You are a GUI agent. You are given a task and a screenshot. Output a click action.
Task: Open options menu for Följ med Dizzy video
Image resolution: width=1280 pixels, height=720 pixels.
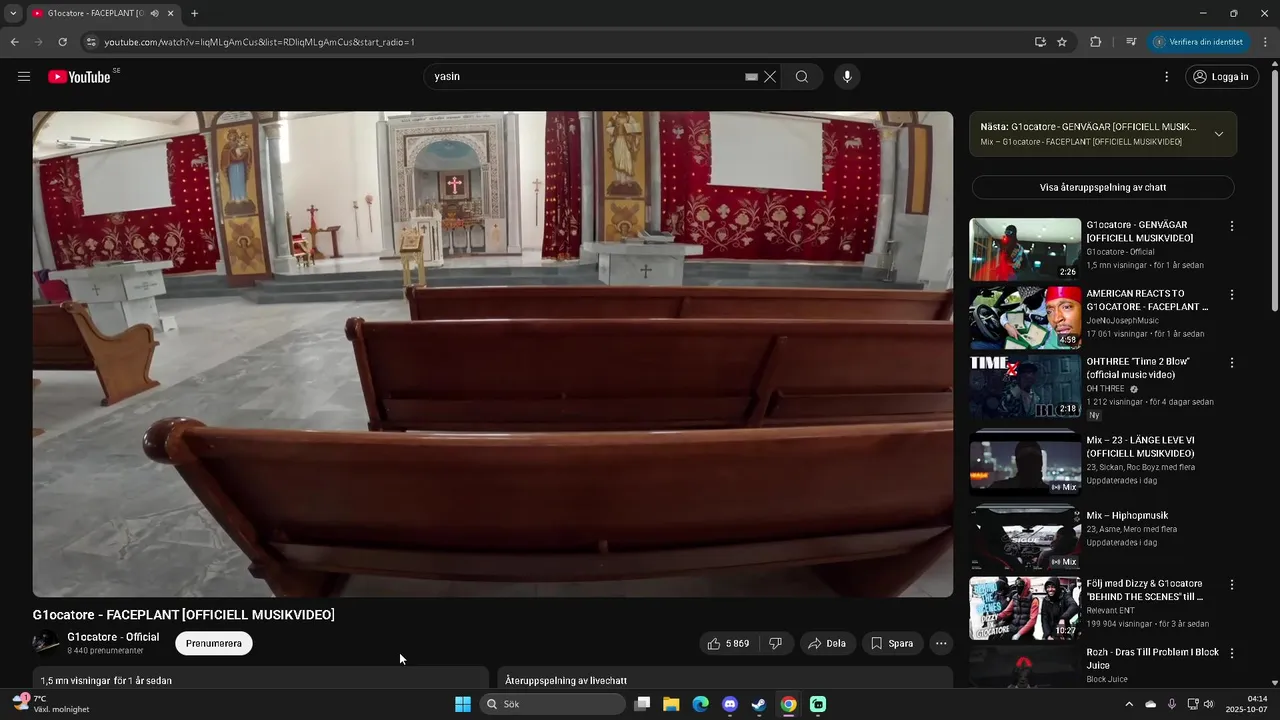[1232, 585]
